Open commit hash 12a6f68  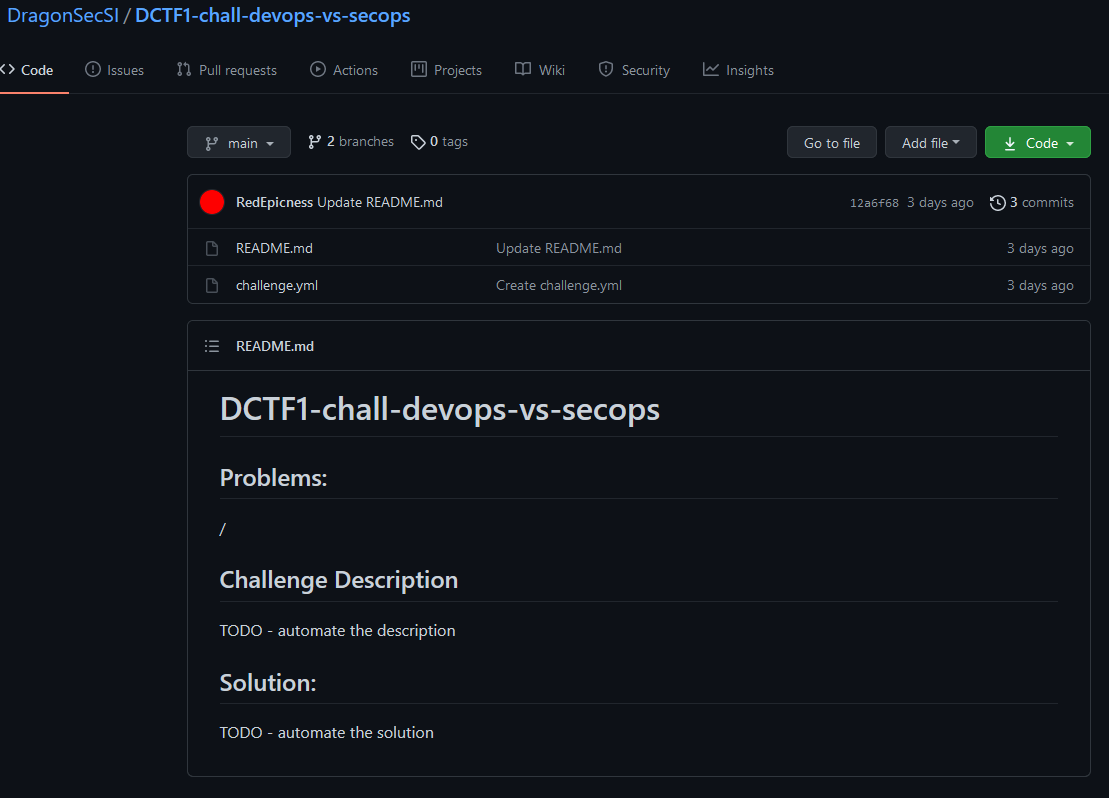click(x=874, y=203)
